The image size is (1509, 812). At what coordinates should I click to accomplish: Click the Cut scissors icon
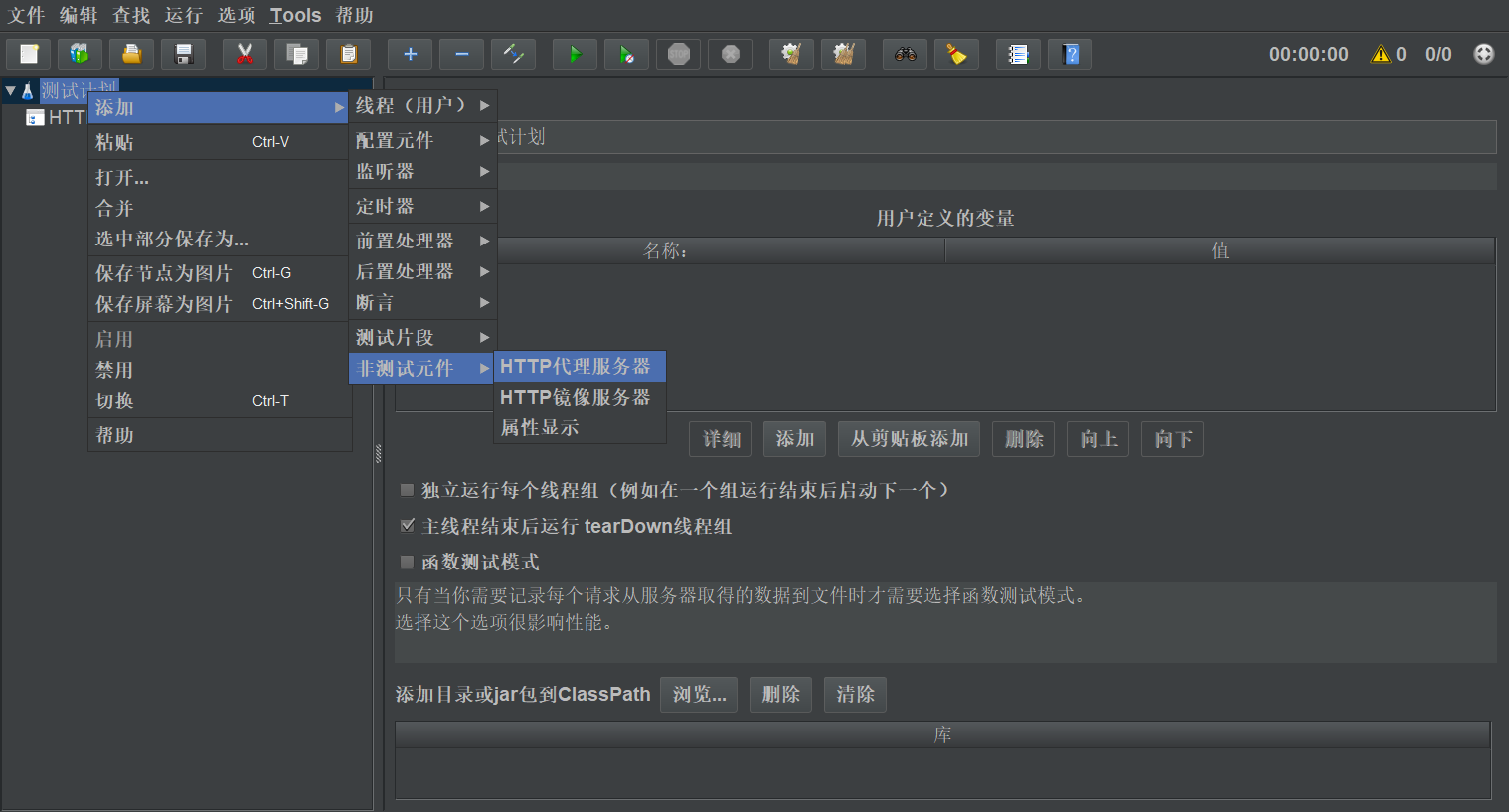[245, 54]
